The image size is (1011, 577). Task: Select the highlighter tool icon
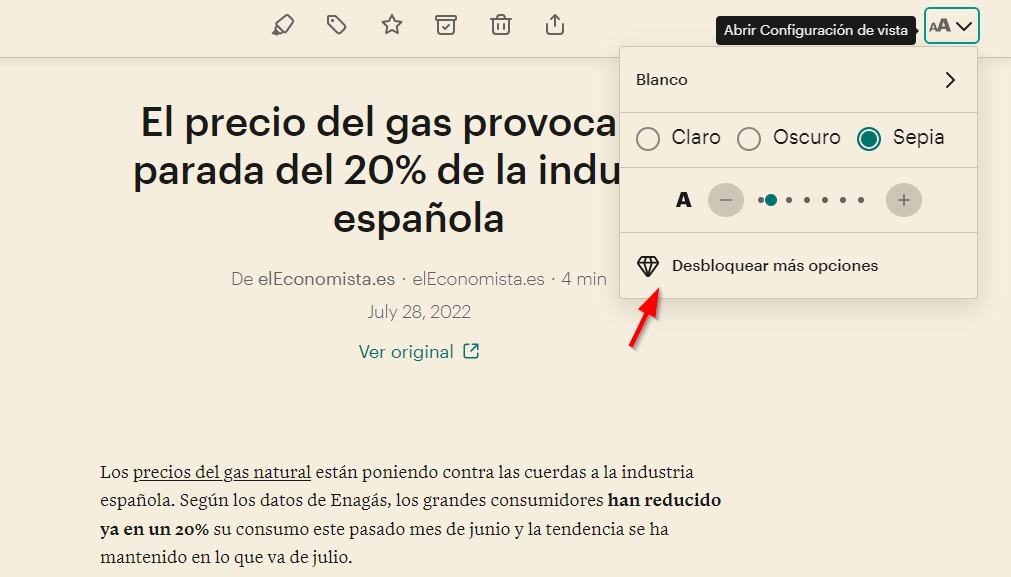click(x=283, y=25)
